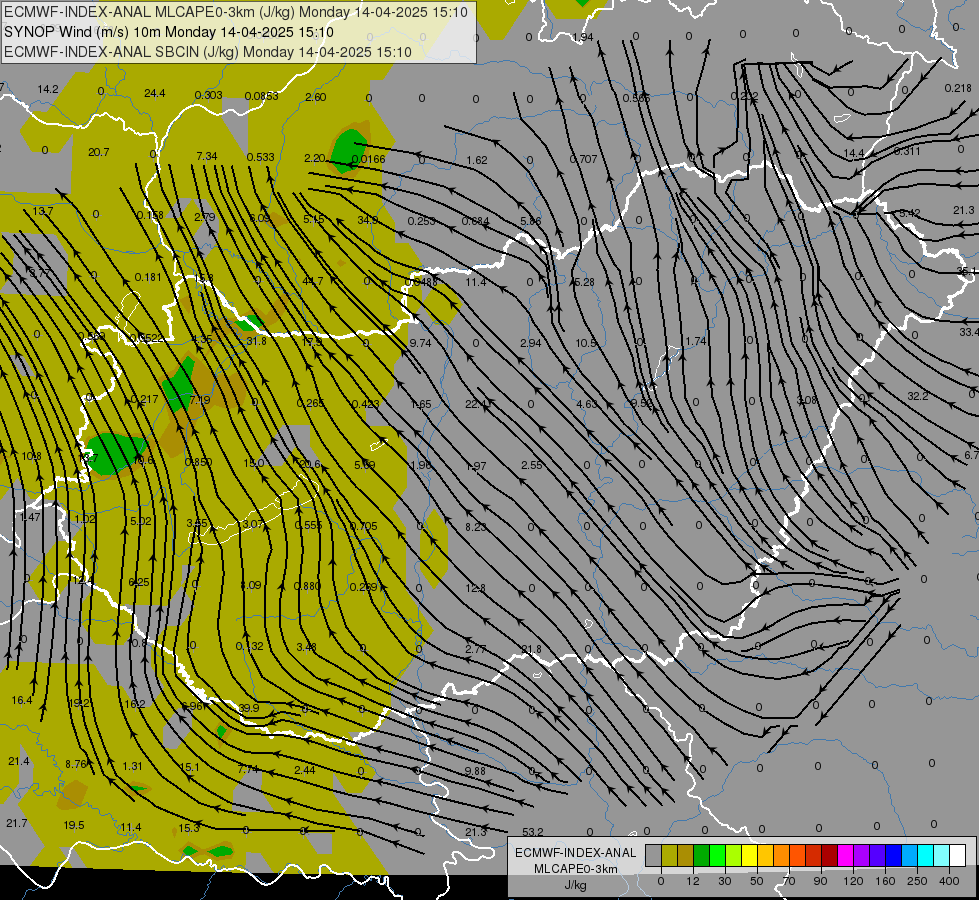Select the map value 32.2
This screenshot has height=900, width=979.
(918, 396)
